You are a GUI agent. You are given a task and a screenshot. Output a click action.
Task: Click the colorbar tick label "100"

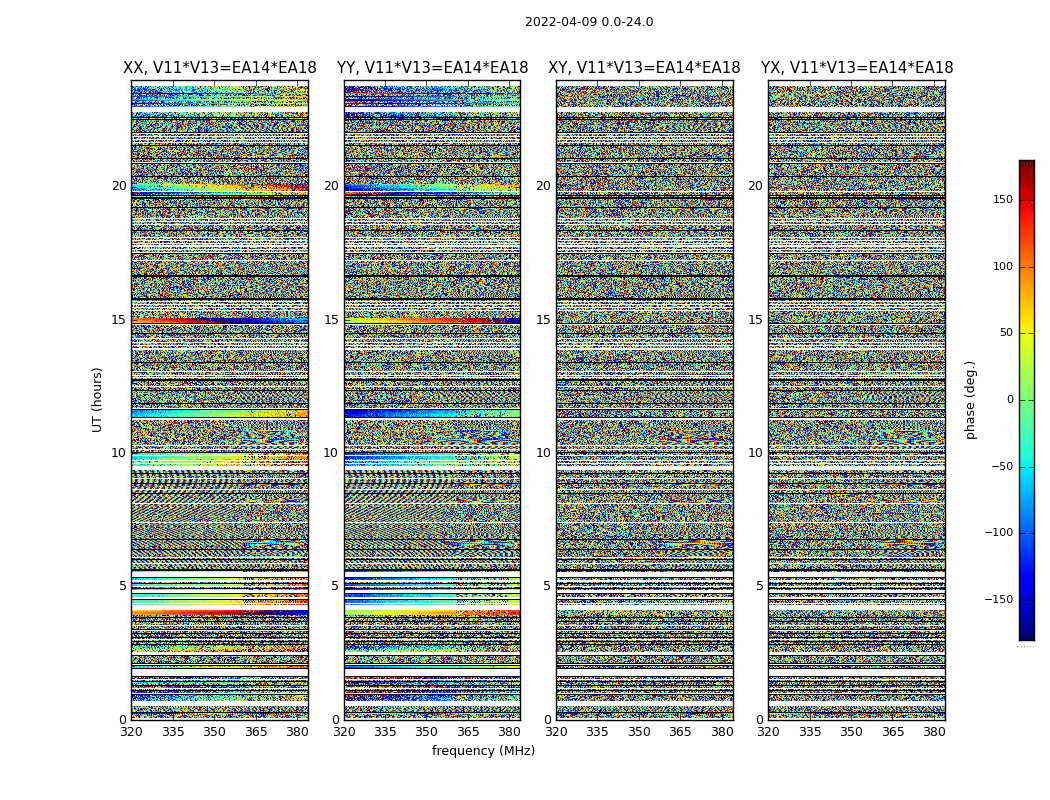(x=1002, y=266)
